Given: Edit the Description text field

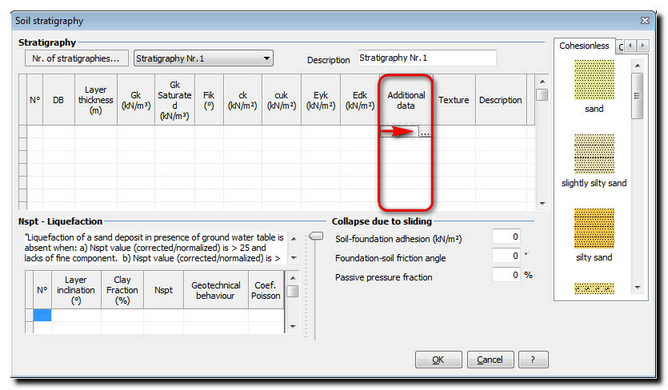Looking at the screenshot, I should point(427,58).
